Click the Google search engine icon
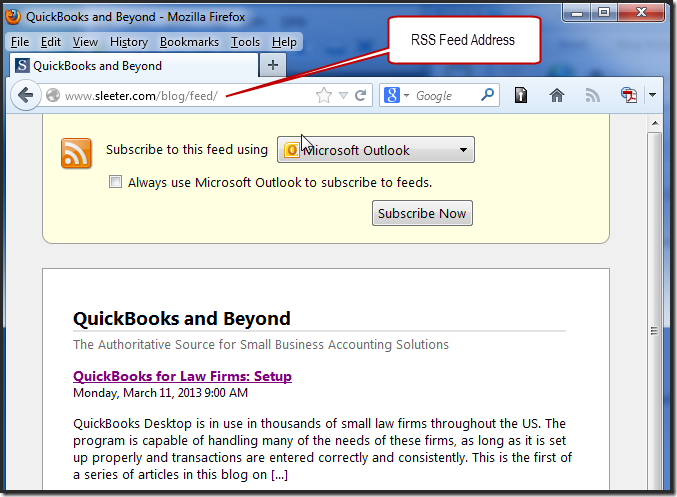 (392, 95)
